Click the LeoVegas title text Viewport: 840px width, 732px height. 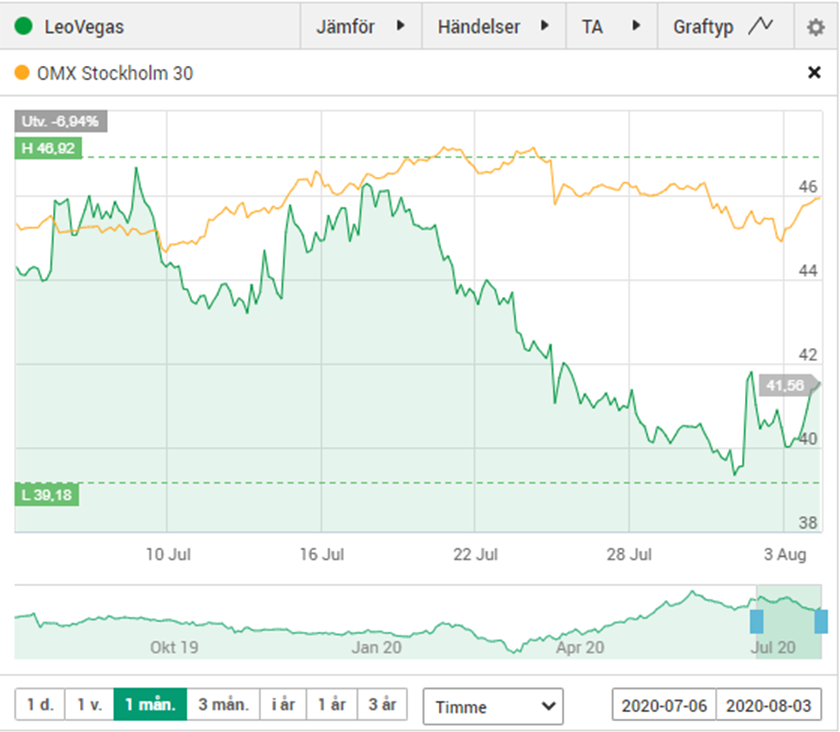[x=84, y=27]
